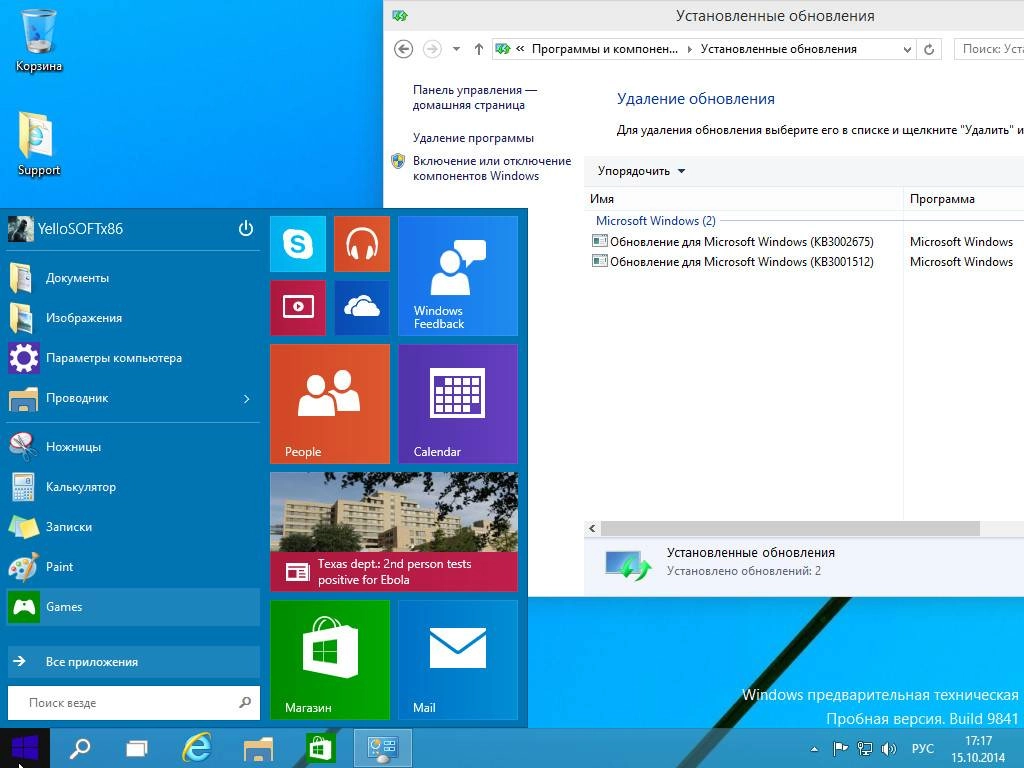Click the magnifier in Start search box
Viewport: 1024px width, 768px height.
245,703
